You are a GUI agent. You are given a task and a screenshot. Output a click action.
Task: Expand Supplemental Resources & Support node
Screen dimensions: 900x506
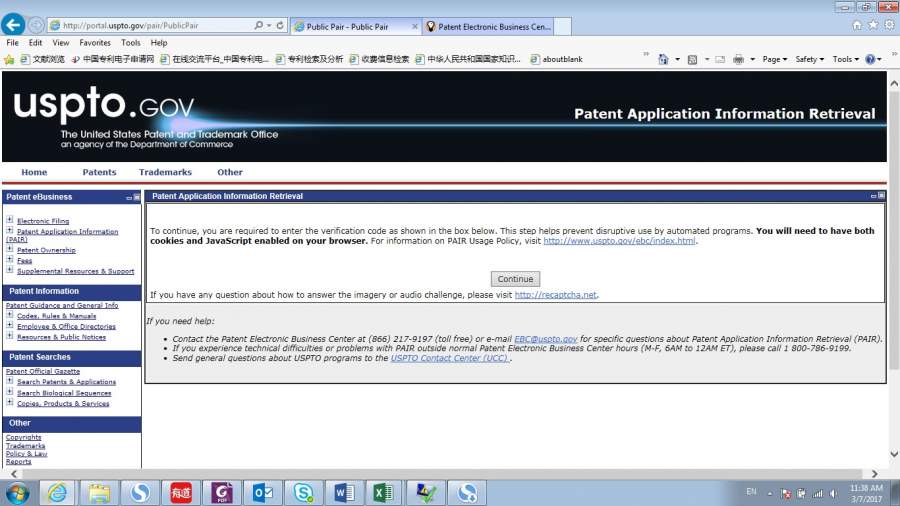coord(10,270)
